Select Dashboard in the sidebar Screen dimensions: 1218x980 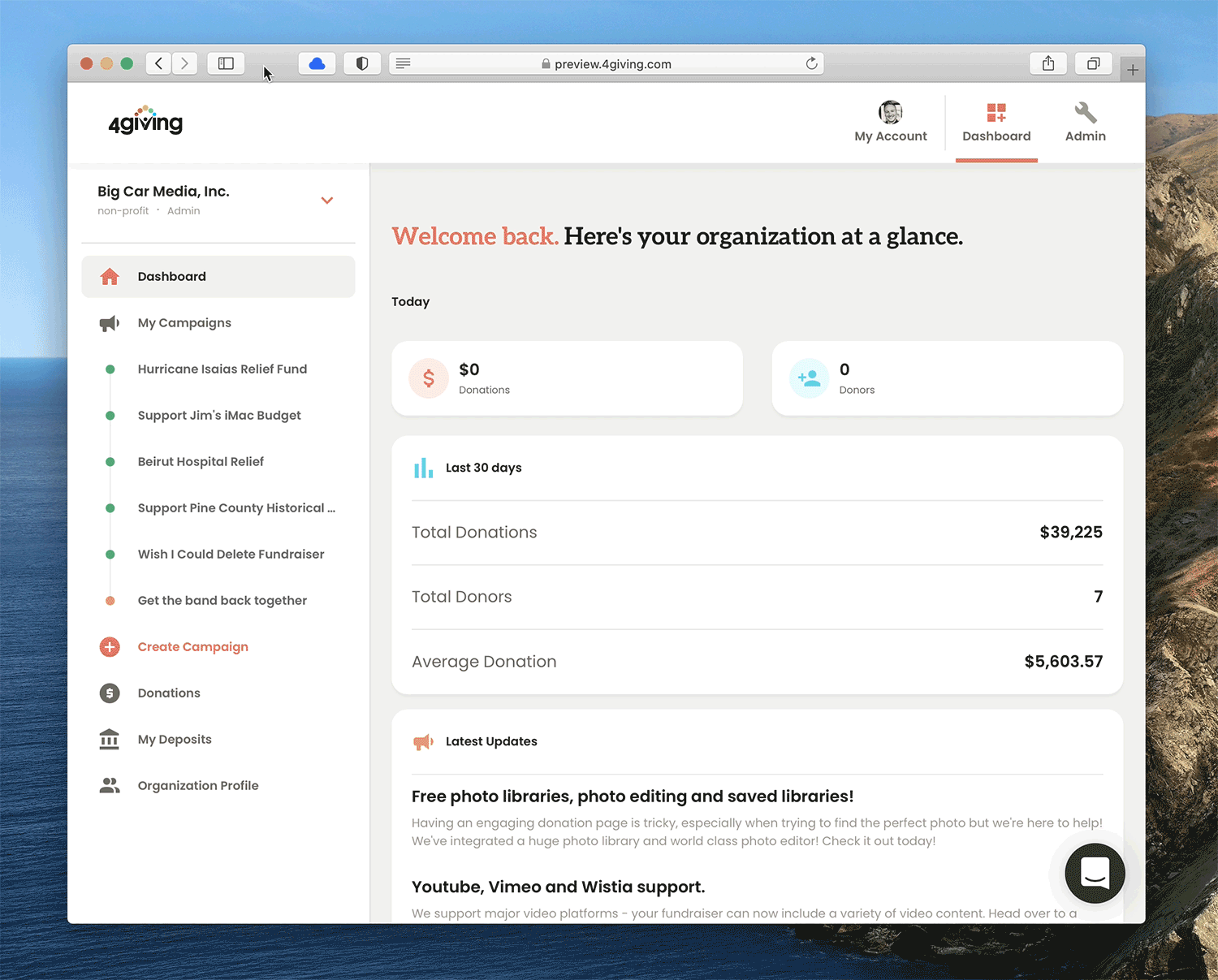click(x=218, y=277)
